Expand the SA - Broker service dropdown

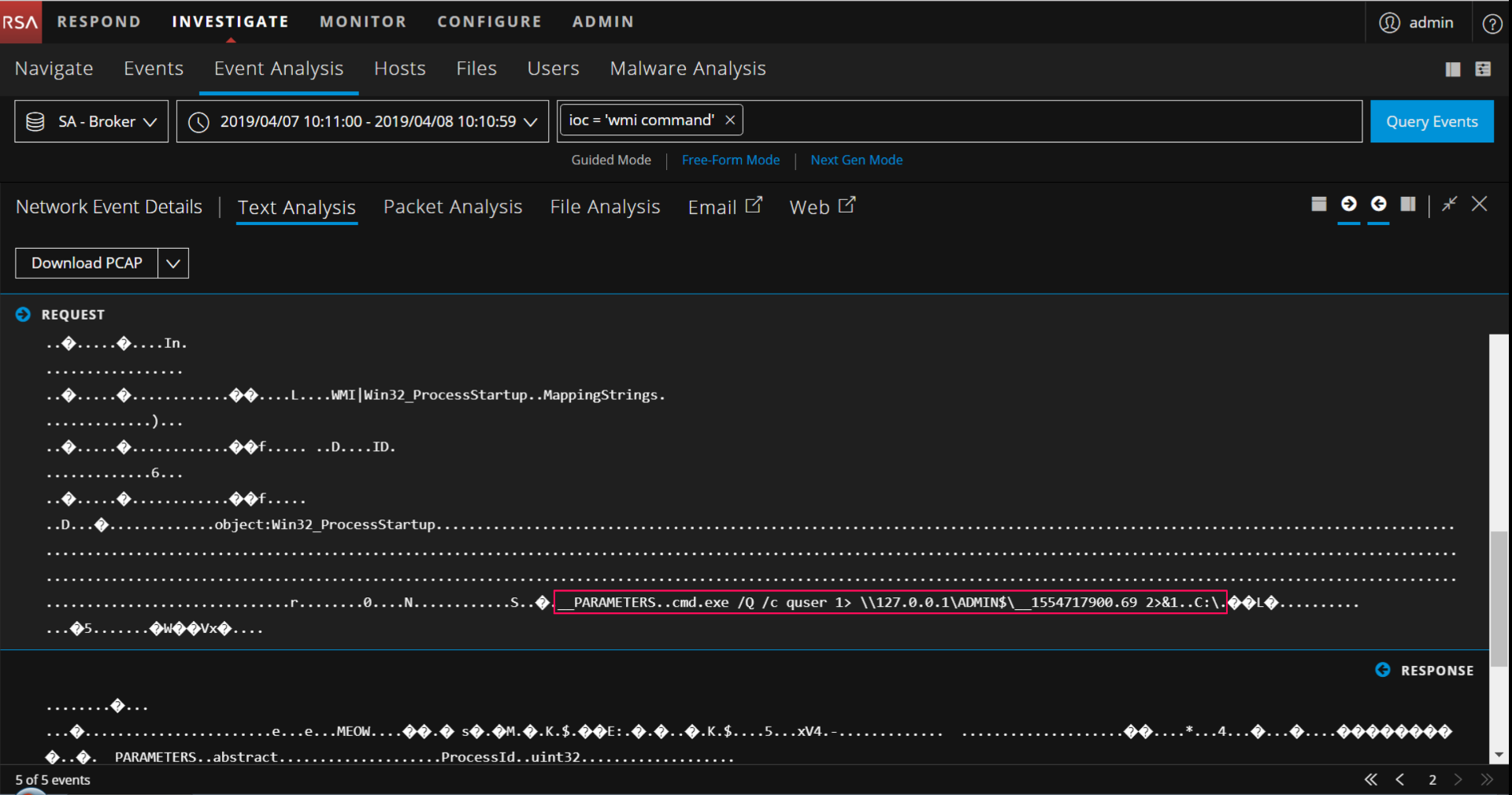pyautogui.click(x=91, y=121)
